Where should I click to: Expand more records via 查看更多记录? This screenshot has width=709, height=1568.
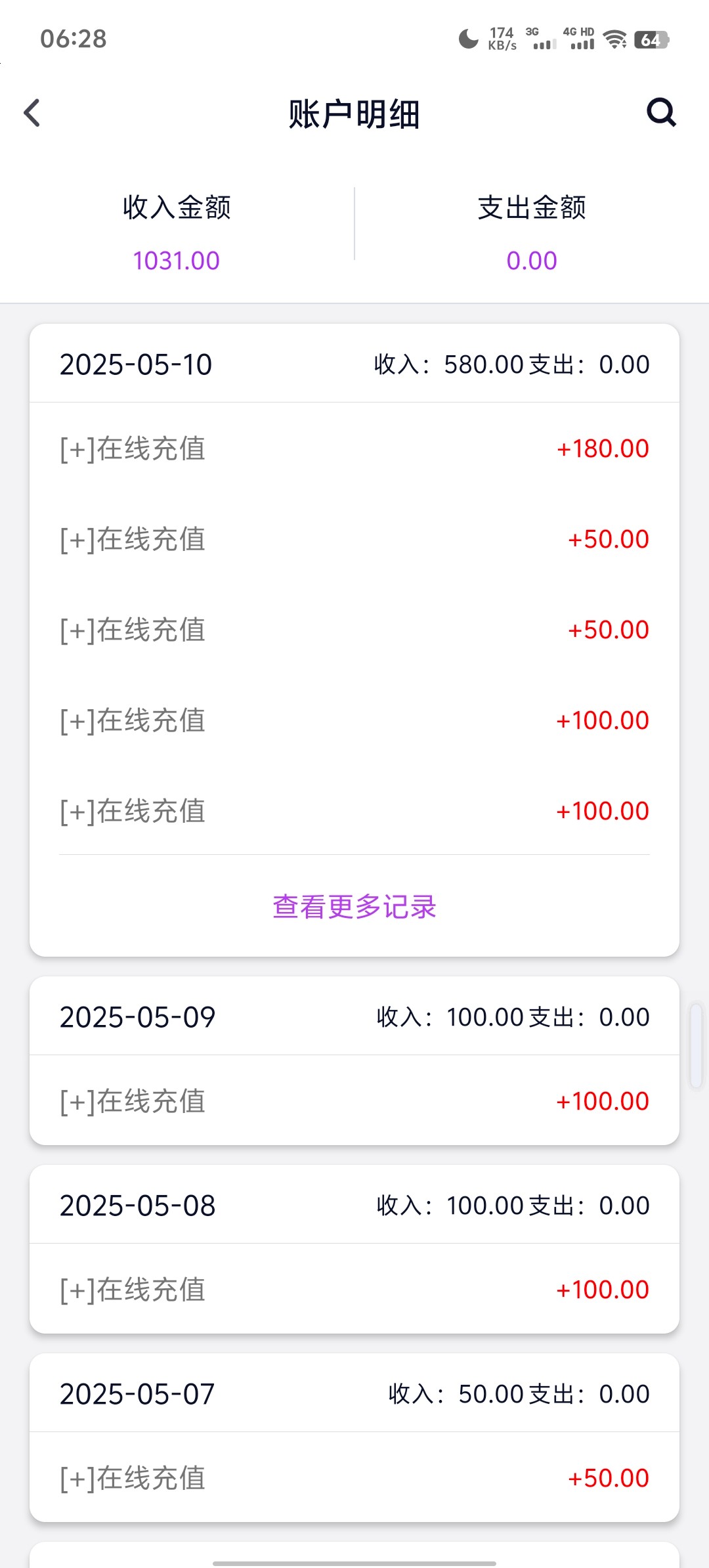[354, 907]
